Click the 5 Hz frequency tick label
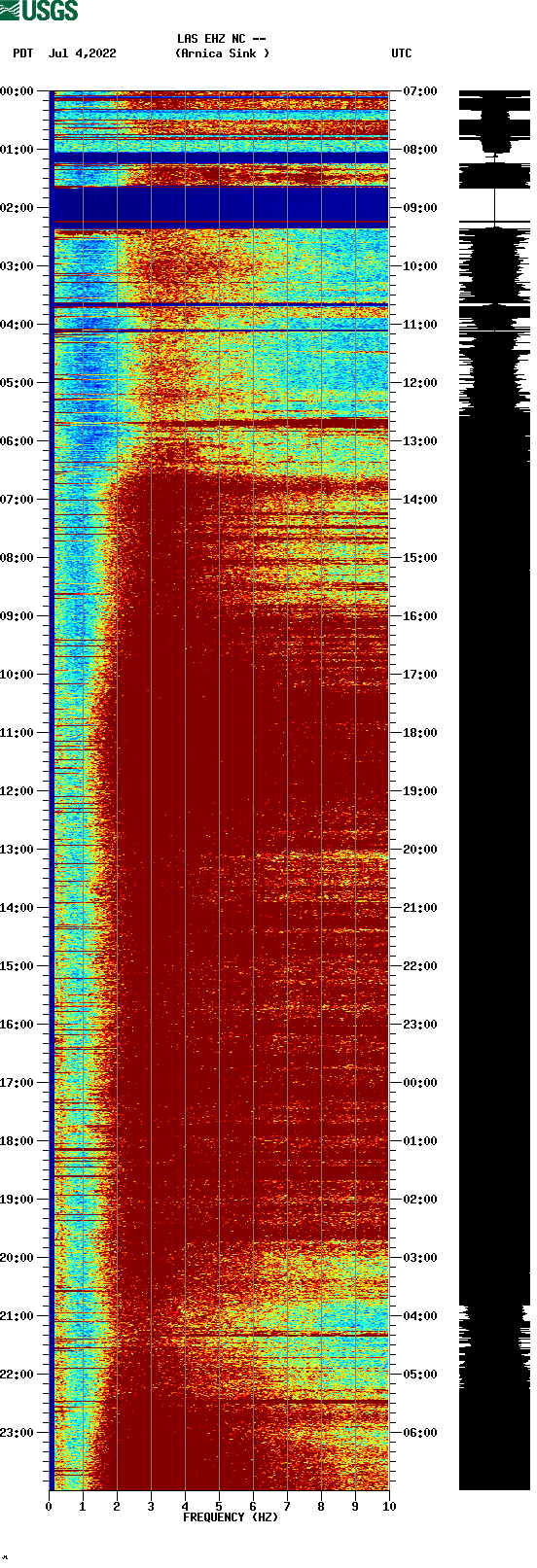 point(219,1507)
